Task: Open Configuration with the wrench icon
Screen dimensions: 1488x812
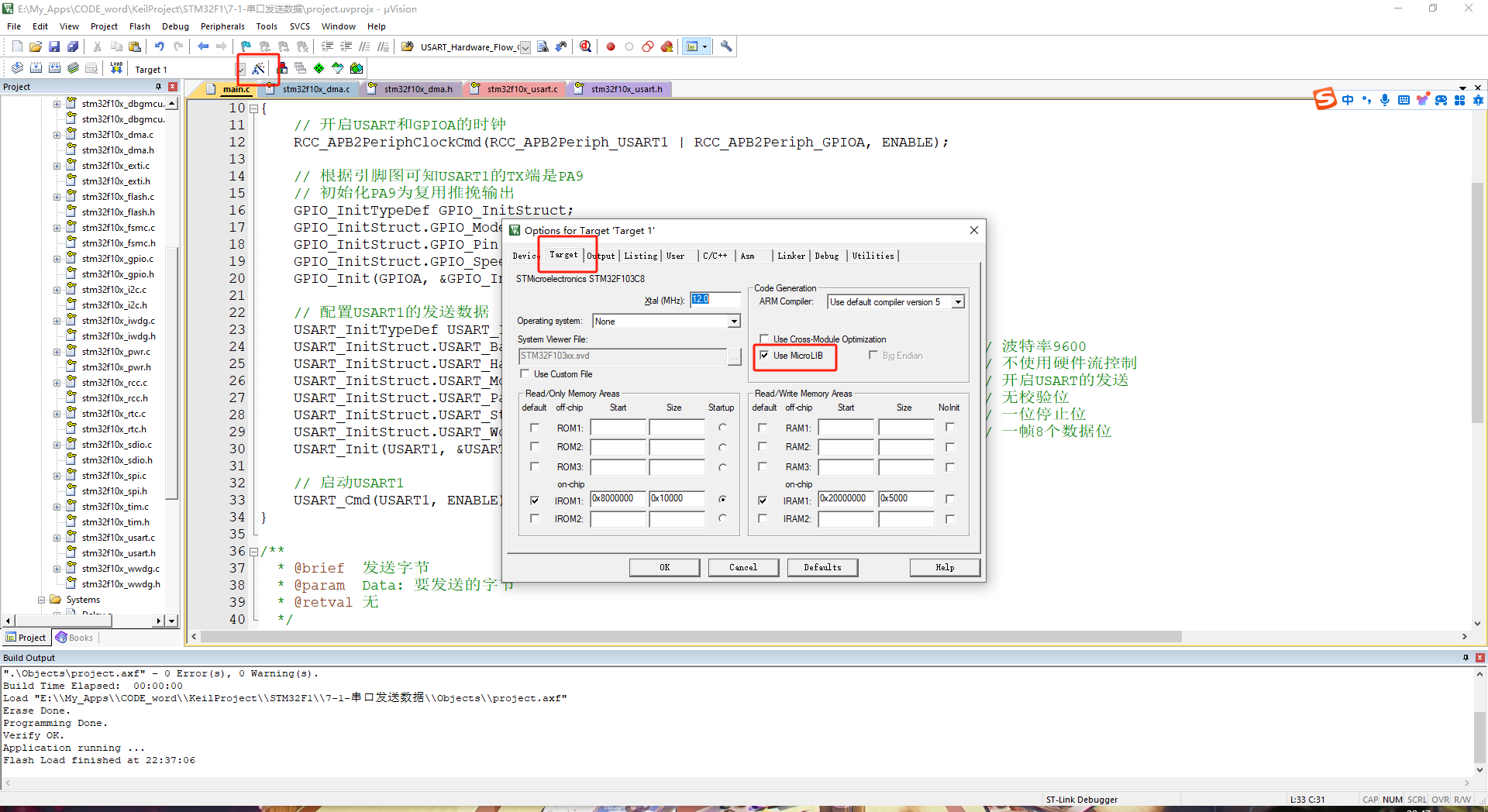Action: click(726, 46)
